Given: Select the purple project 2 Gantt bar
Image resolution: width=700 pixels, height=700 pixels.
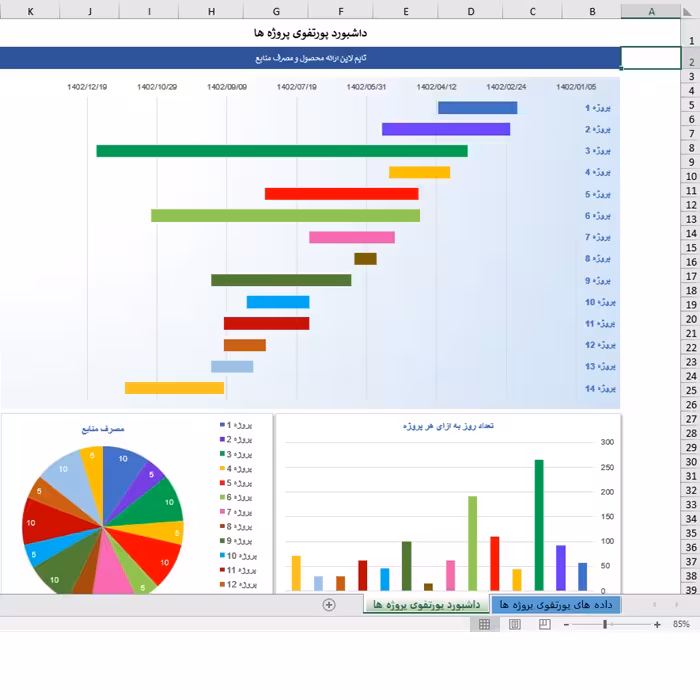Looking at the screenshot, I should [x=445, y=129].
